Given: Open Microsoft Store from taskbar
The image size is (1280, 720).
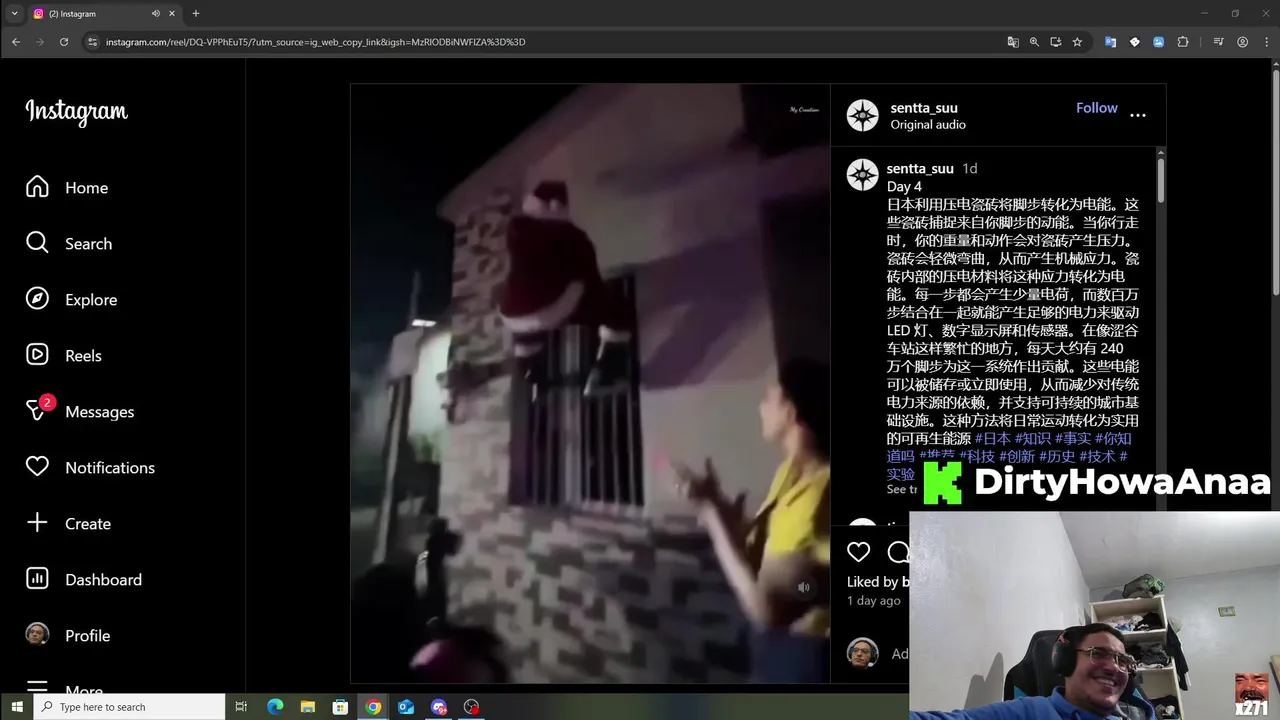Looking at the screenshot, I should coord(340,707).
